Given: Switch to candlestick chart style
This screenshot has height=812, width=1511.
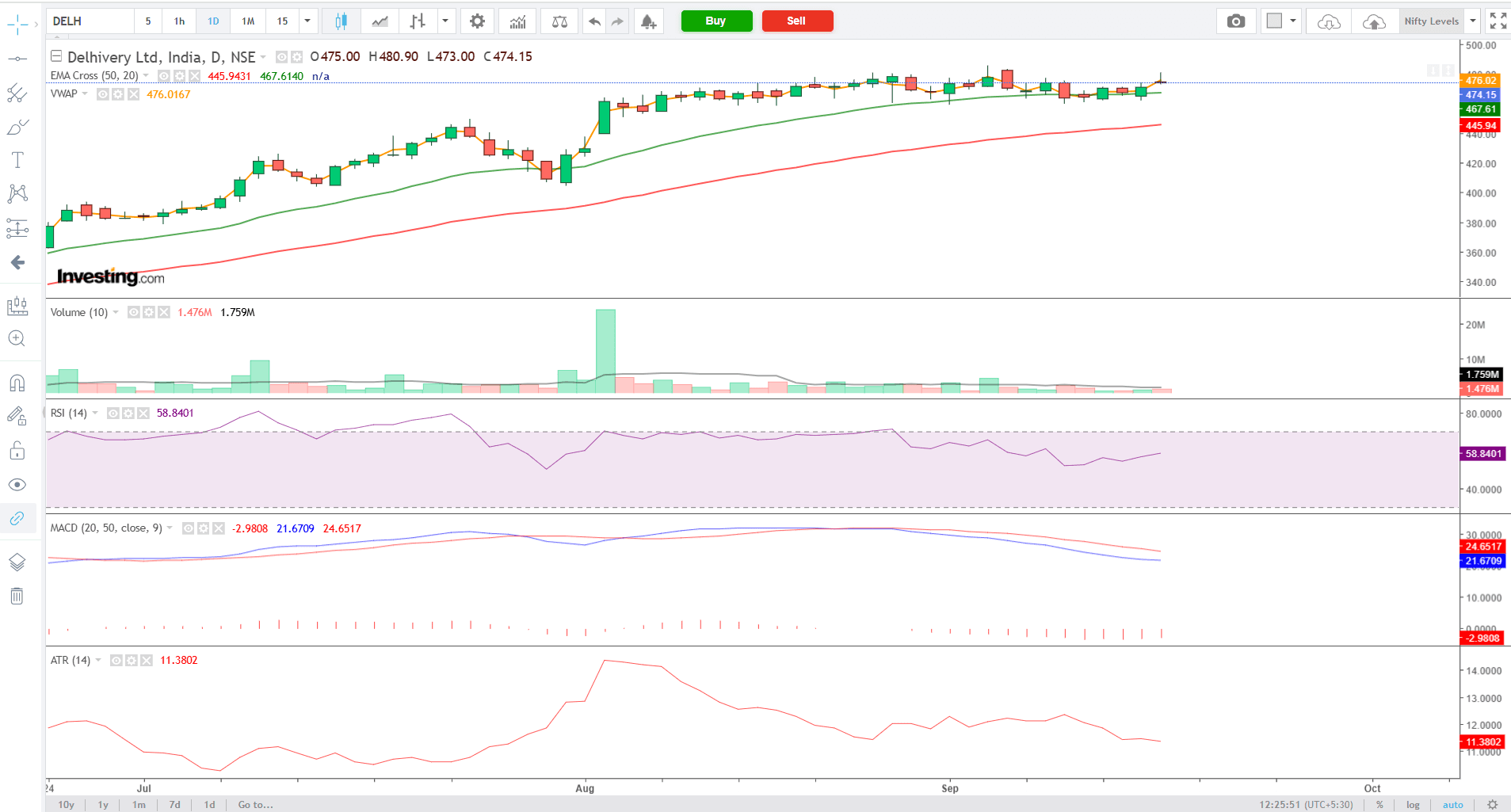Looking at the screenshot, I should tap(341, 21).
